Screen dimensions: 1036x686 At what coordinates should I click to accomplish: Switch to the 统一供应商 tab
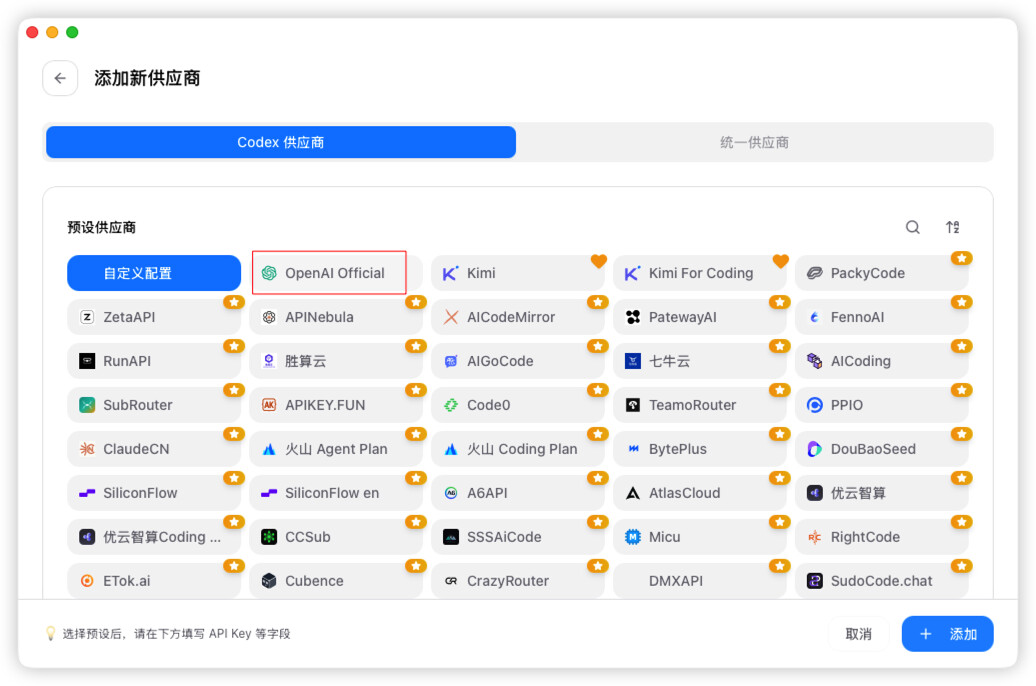754,142
